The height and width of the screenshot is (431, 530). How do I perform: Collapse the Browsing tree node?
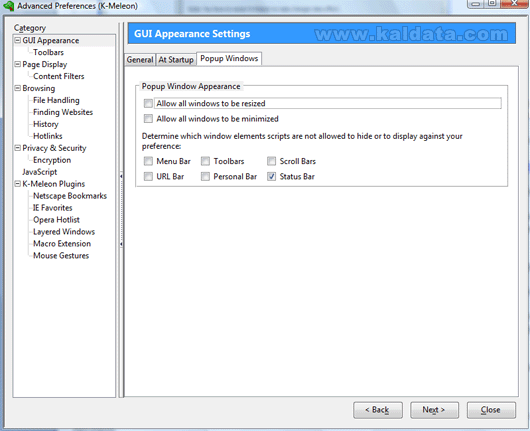18,88
